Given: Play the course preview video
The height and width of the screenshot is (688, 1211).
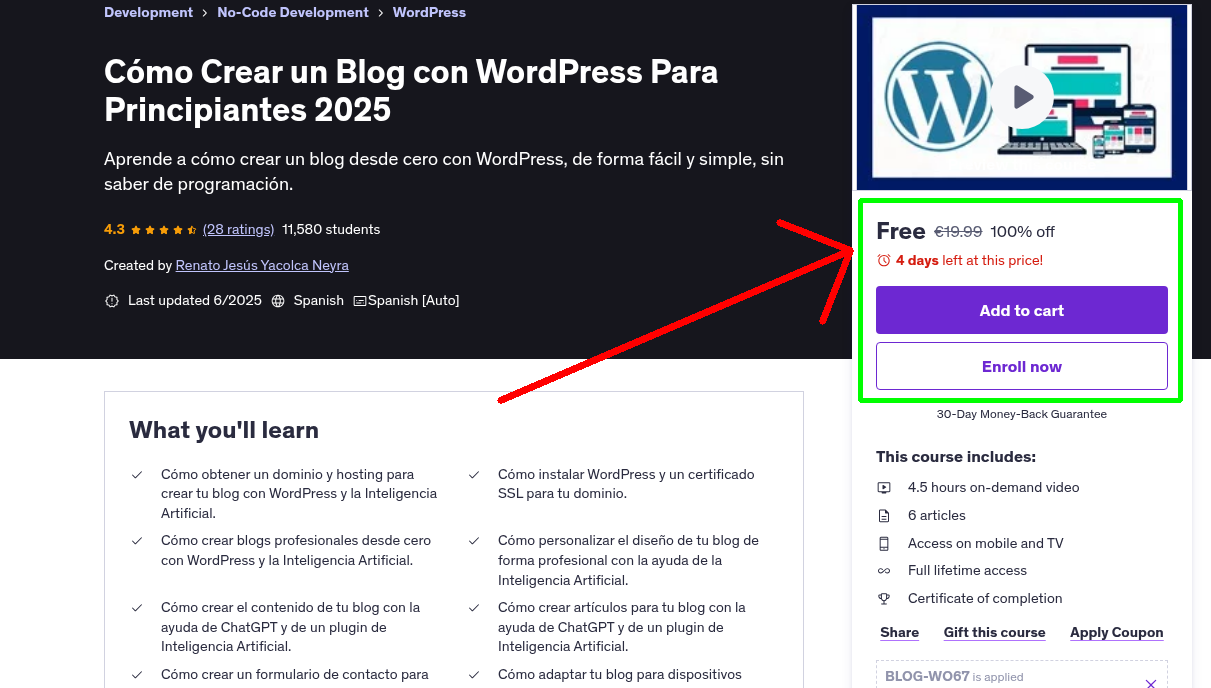Looking at the screenshot, I should tap(1022, 97).
